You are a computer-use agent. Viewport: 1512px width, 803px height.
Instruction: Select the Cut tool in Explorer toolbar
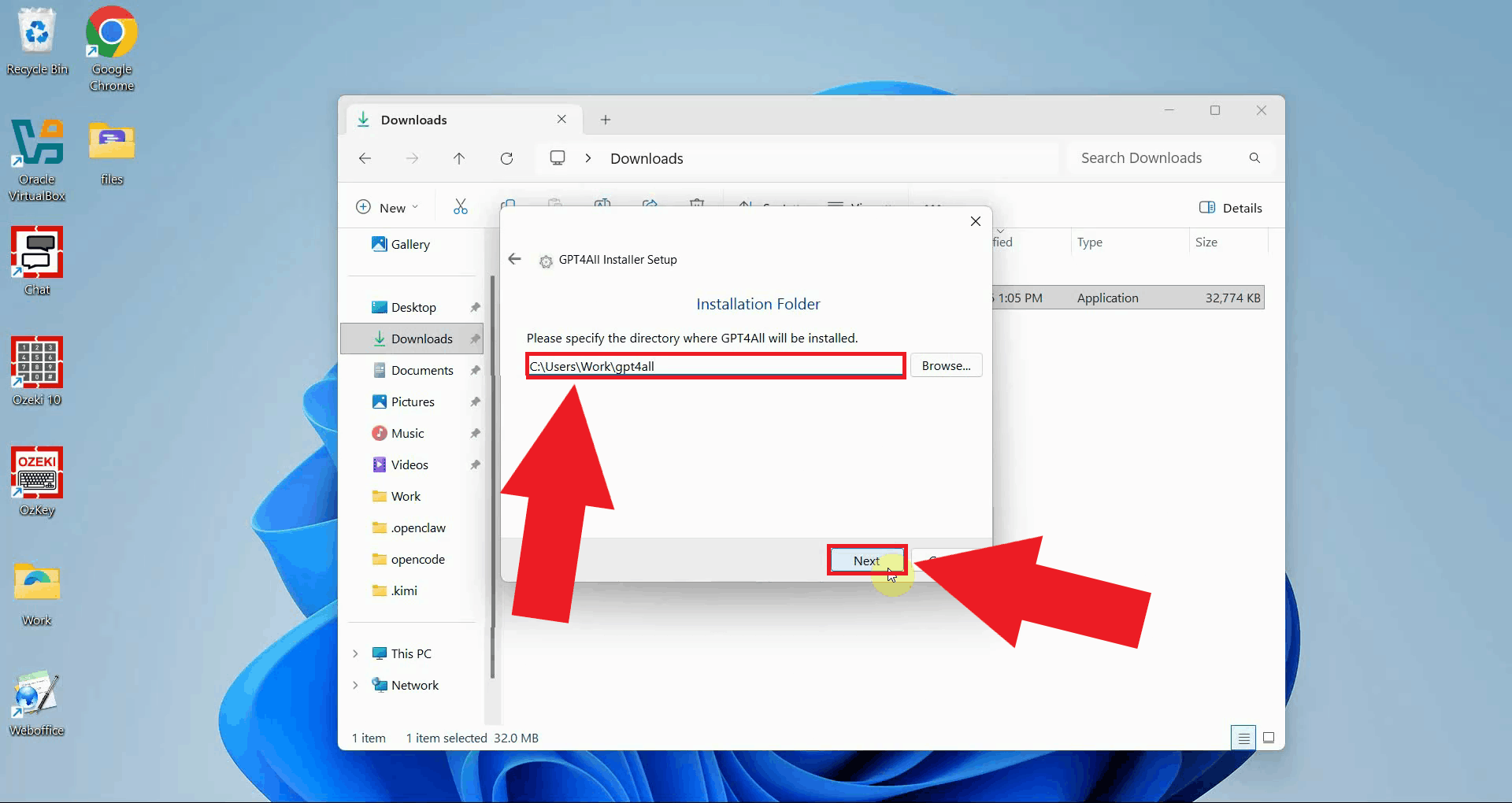461,205
